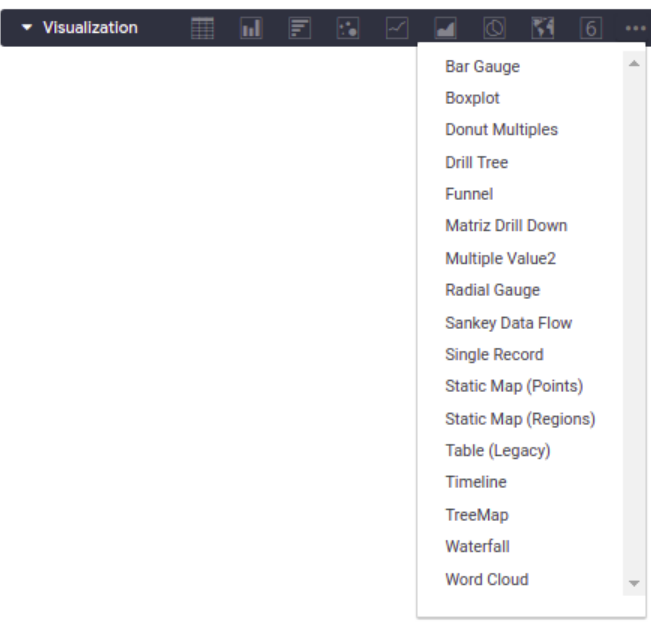Select the Single Value visualization icon
Screen dimensions: 651x625
coord(591,28)
